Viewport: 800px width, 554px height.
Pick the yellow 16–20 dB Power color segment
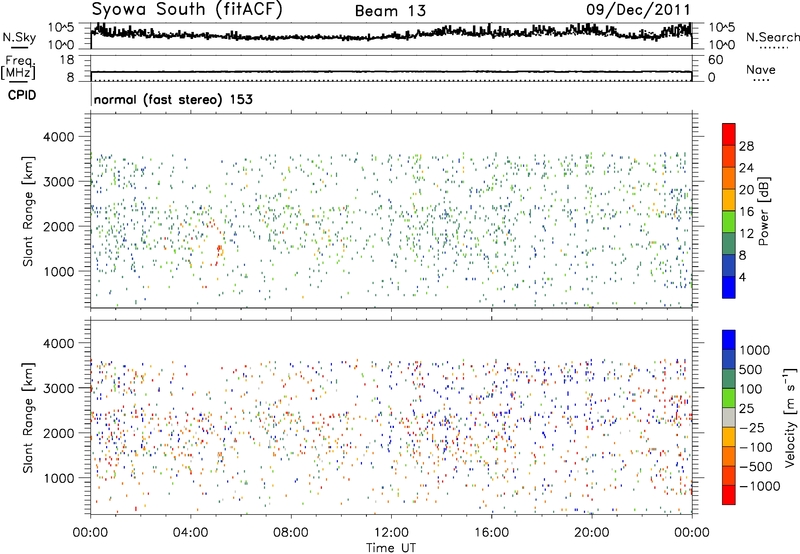(x=729, y=200)
